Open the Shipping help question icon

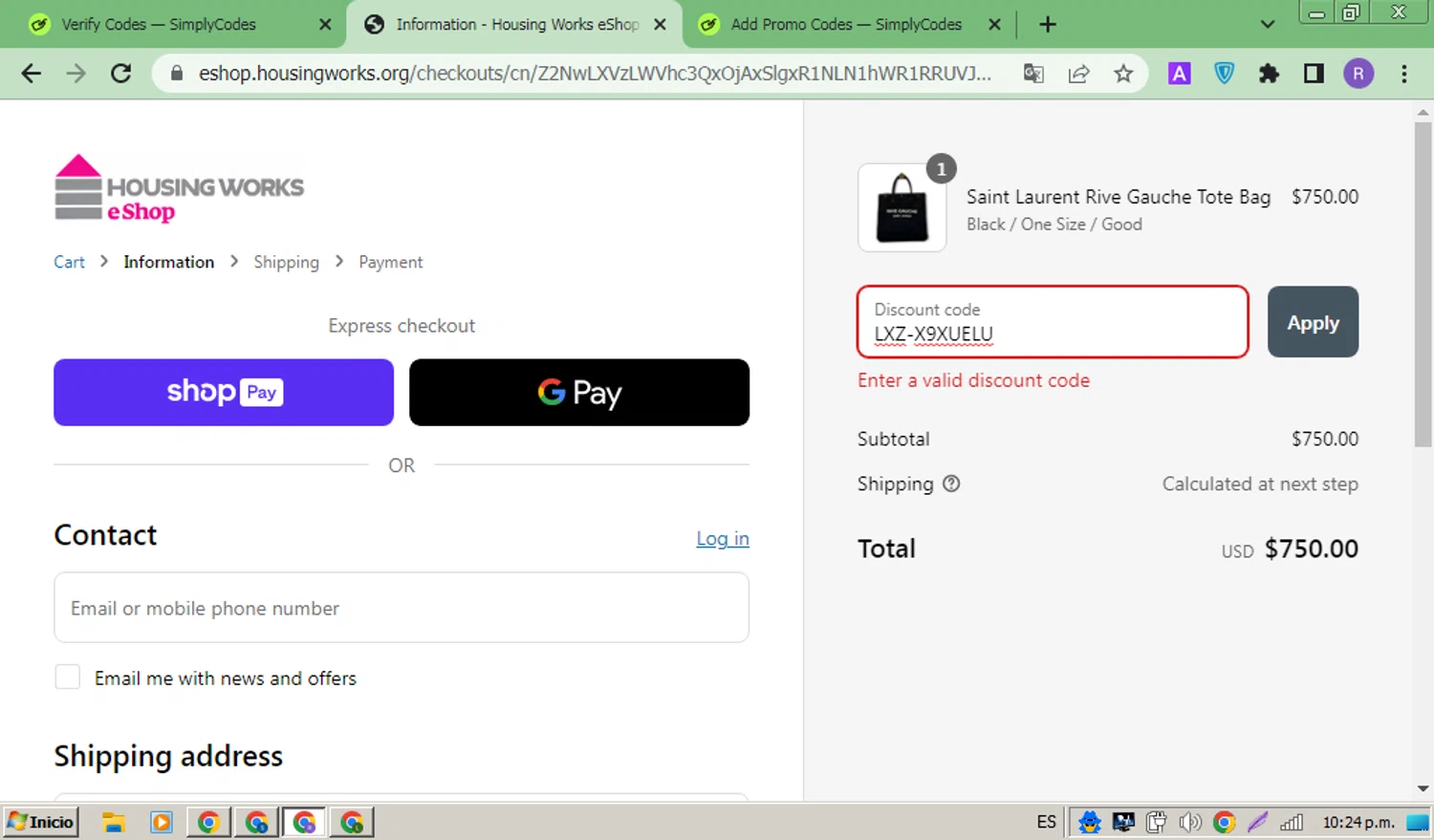click(951, 484)
